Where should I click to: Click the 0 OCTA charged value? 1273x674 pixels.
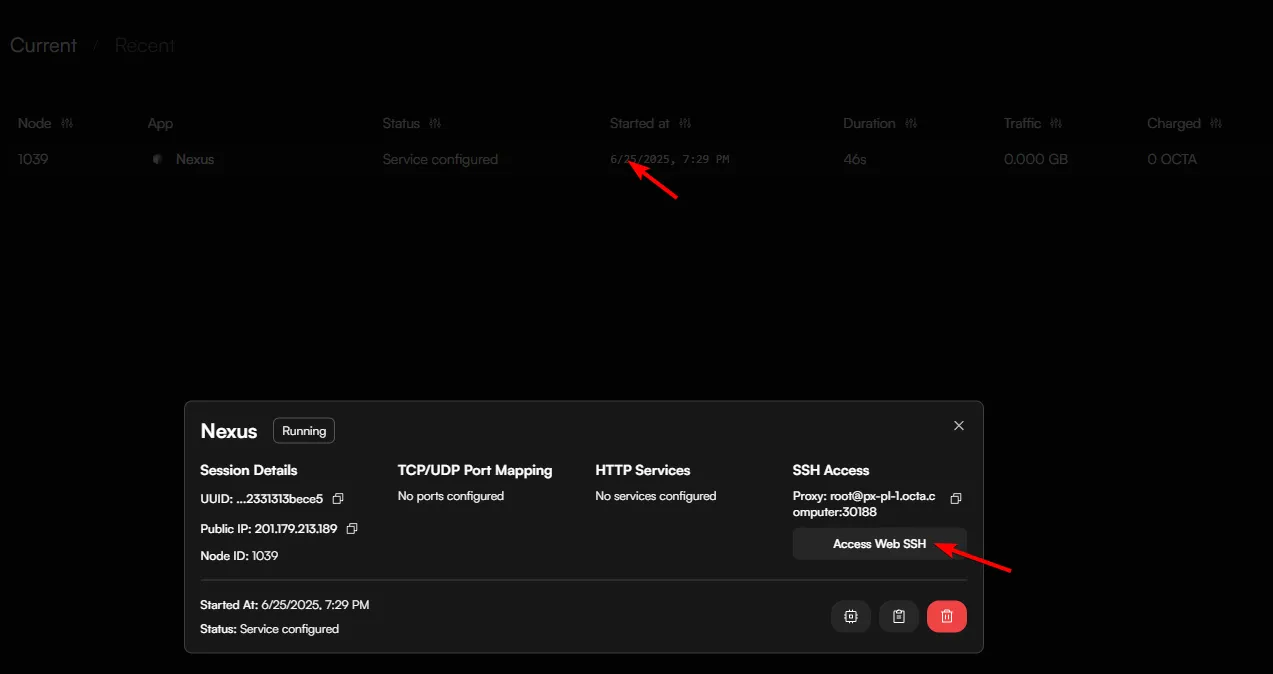coord(1172,159)
